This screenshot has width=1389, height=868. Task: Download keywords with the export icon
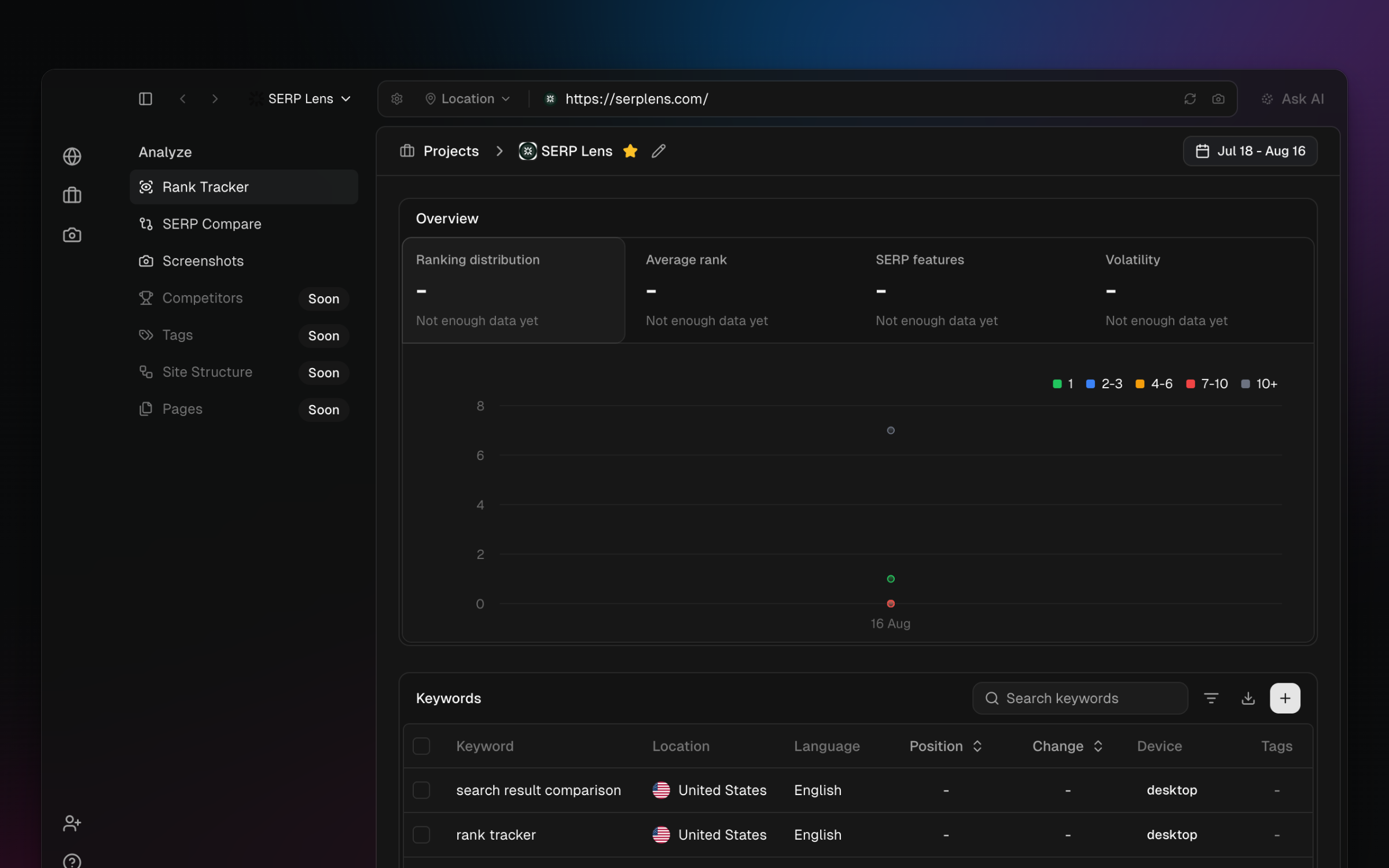point(1248,698)
